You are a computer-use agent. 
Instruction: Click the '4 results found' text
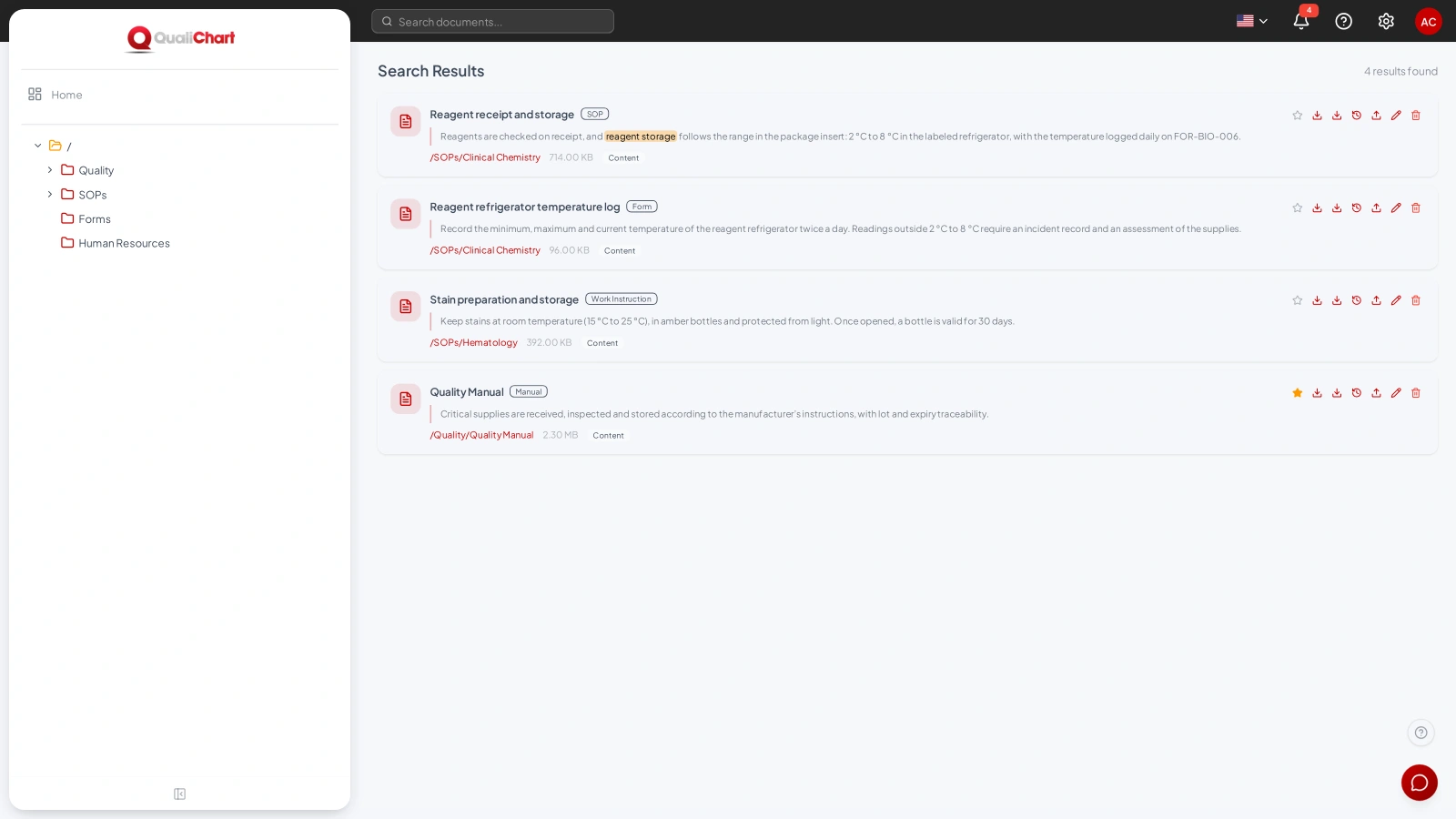1400,71
